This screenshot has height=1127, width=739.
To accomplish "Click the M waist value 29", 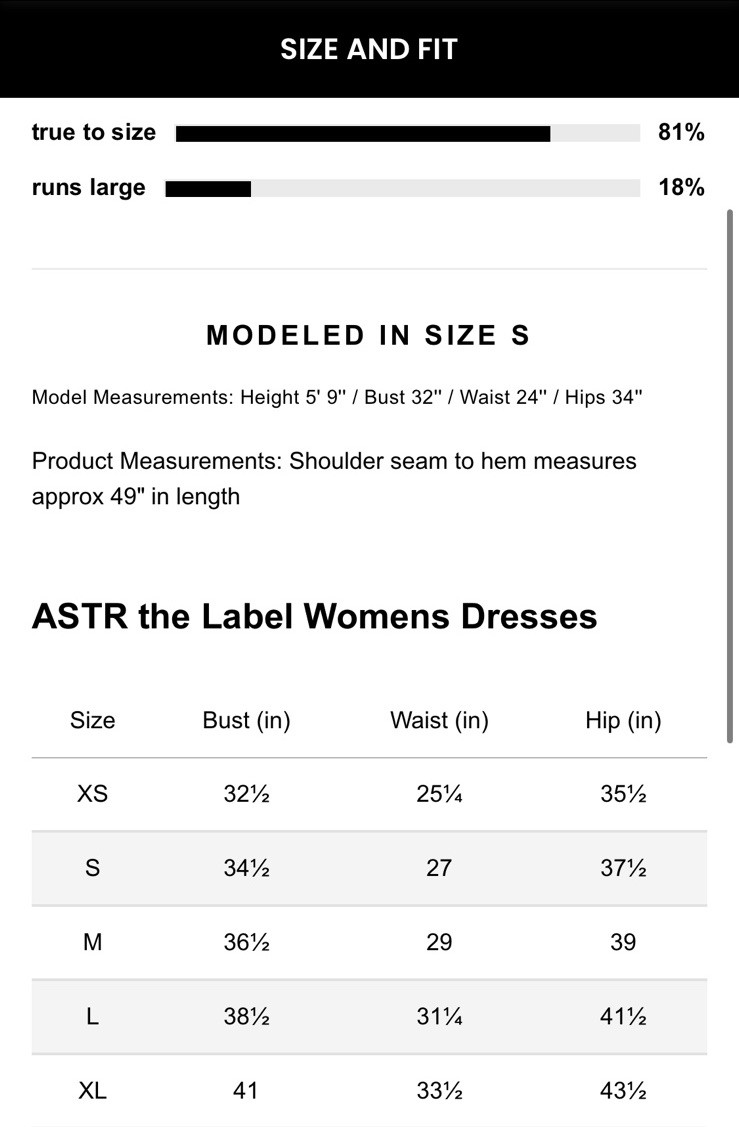I will pyautogui.click(x=439, y=942).
